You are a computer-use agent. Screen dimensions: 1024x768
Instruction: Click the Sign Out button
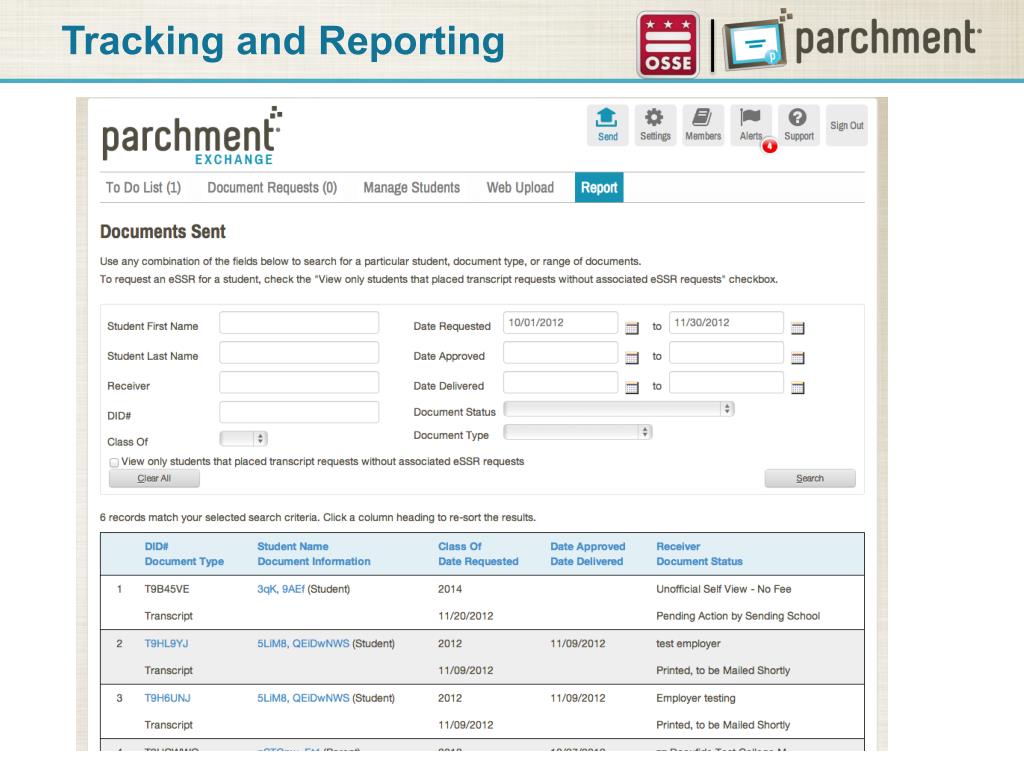(x=847, y=125)
